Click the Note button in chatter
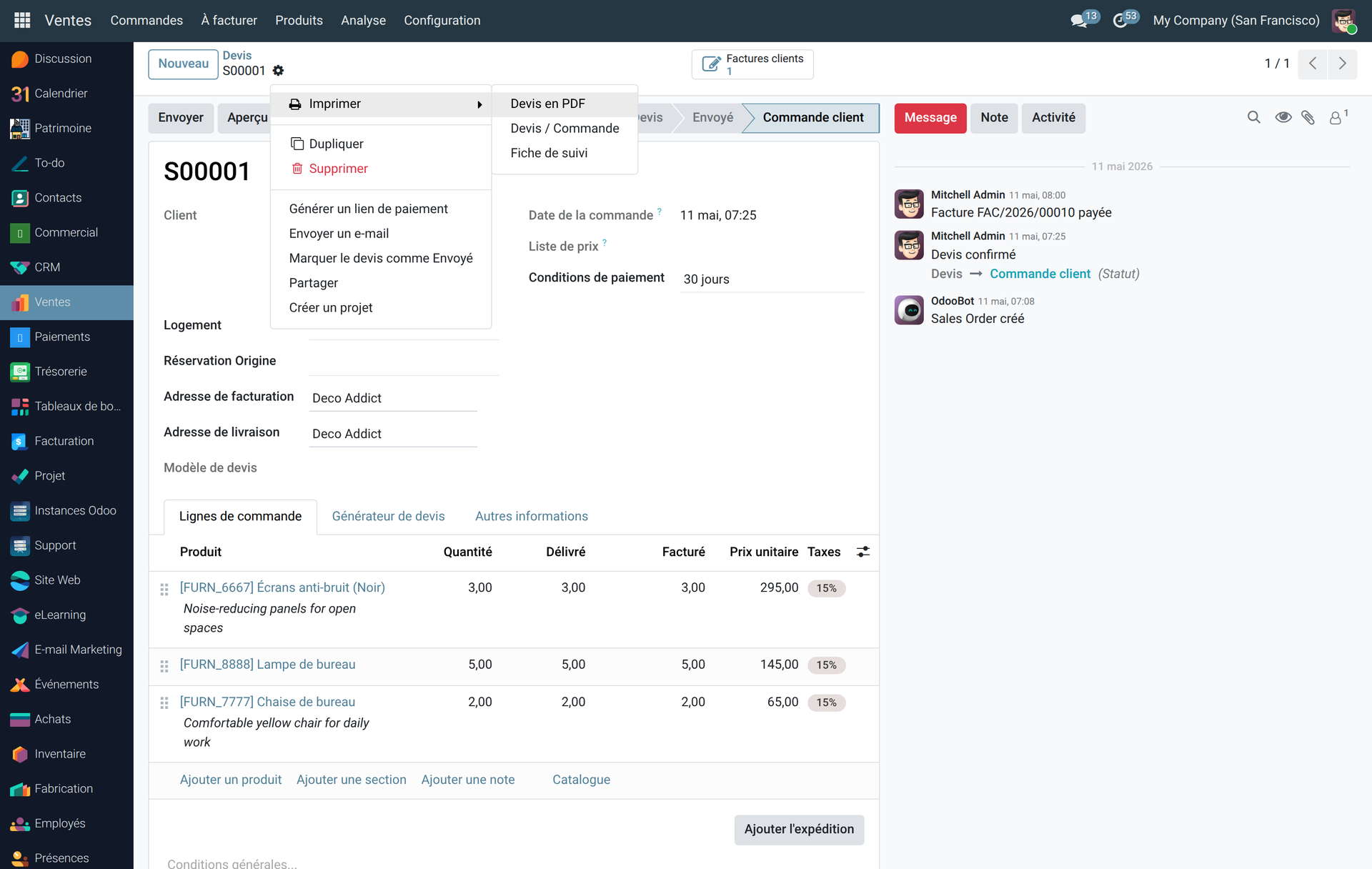The image size is (1372, 869). click(994, 118)
